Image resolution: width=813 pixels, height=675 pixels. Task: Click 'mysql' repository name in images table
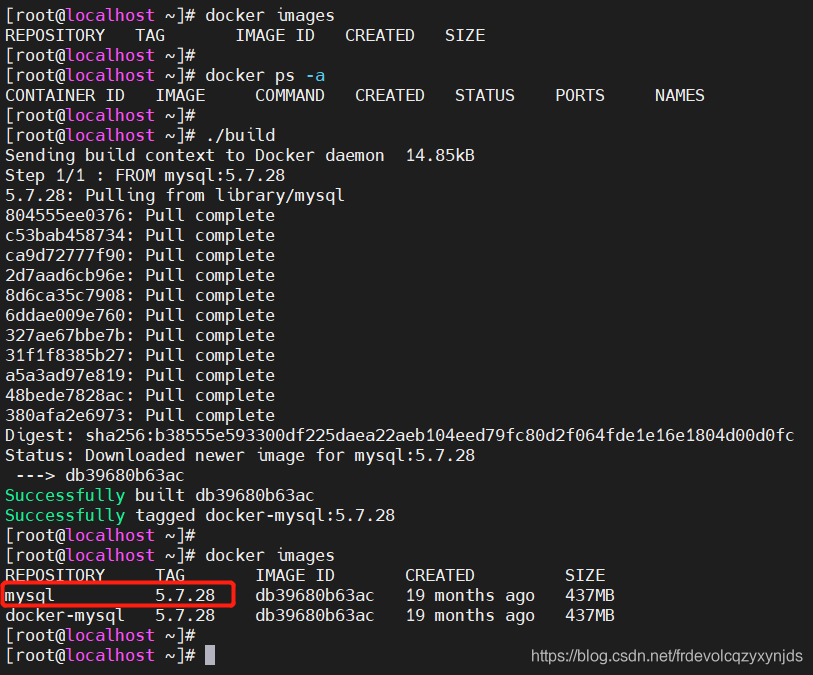30,596
